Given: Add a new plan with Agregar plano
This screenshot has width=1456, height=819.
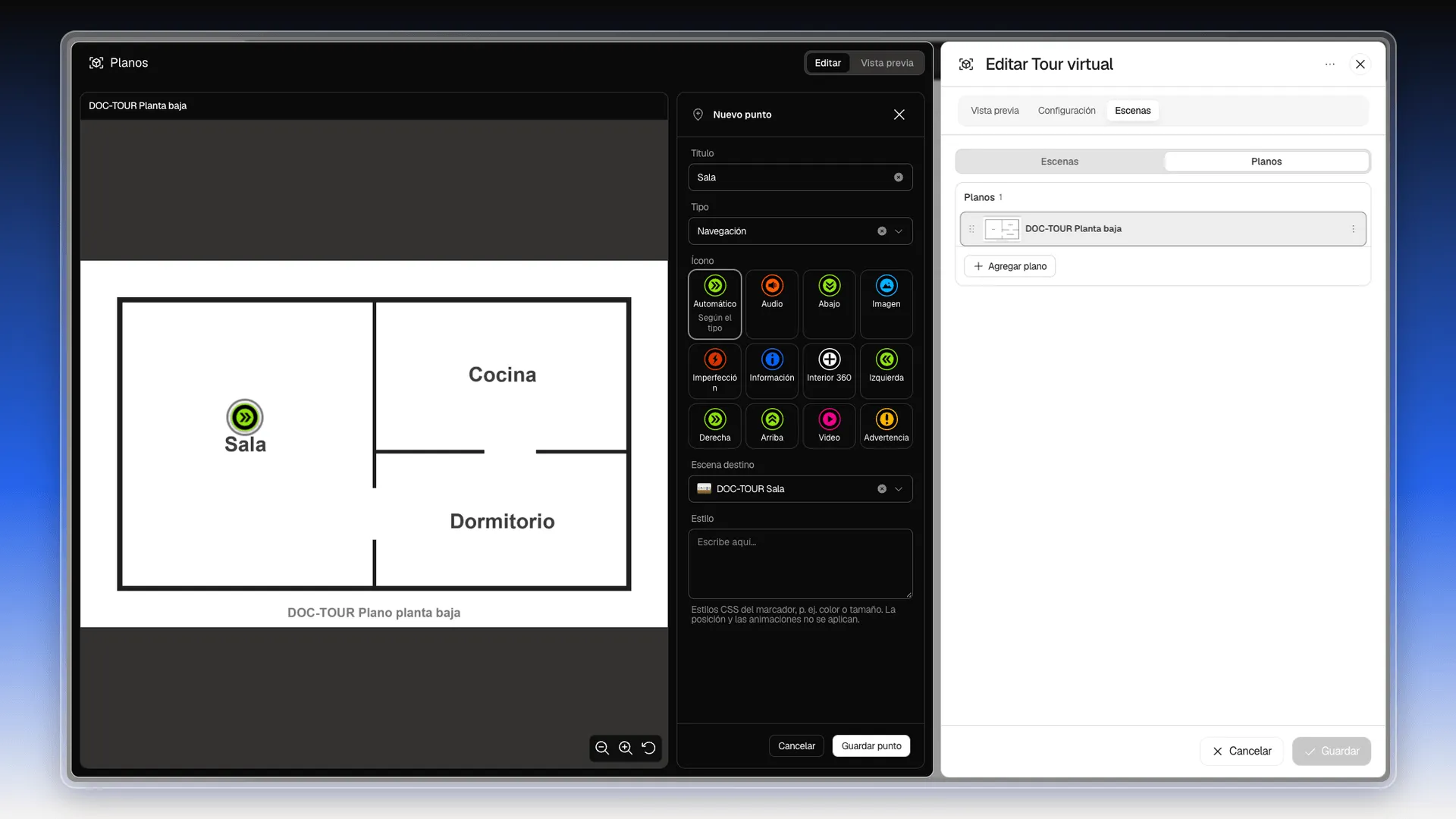Looking at the screenshot, I should point(1010,266).
